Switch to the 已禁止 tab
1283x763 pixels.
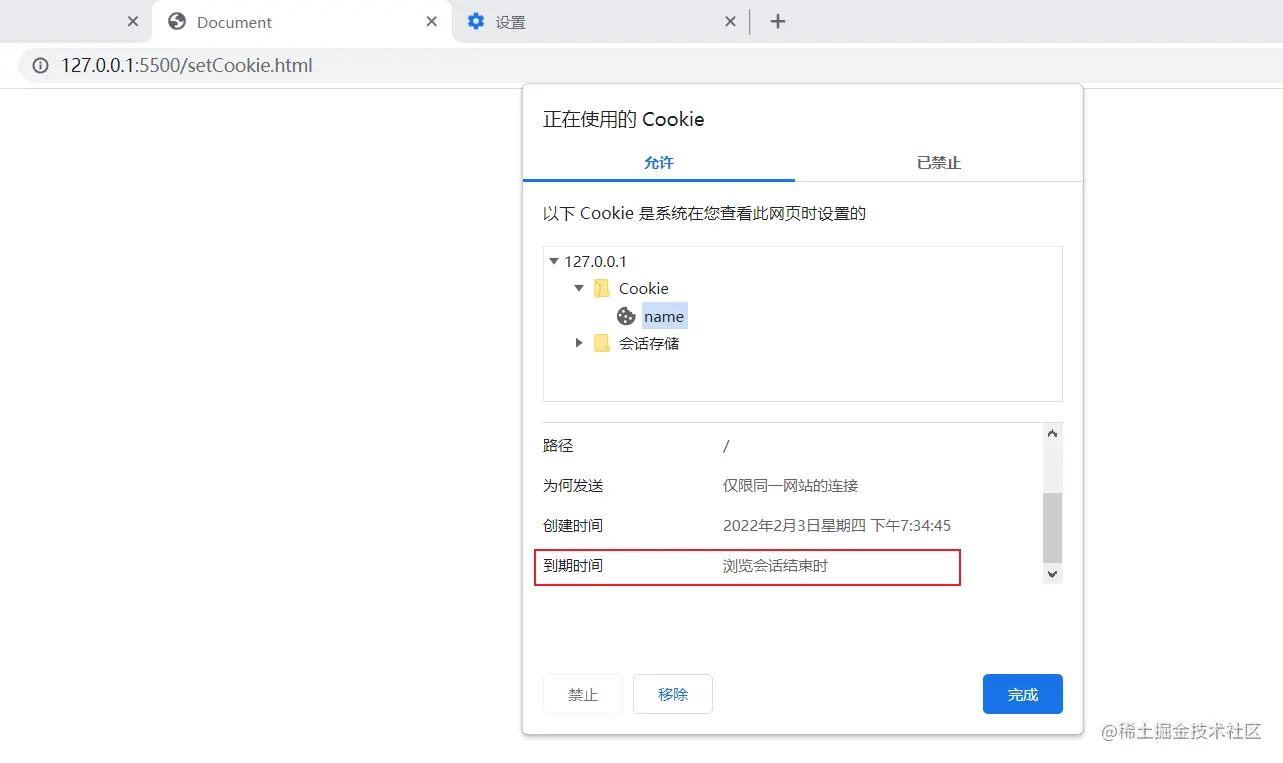coord(937,162)
